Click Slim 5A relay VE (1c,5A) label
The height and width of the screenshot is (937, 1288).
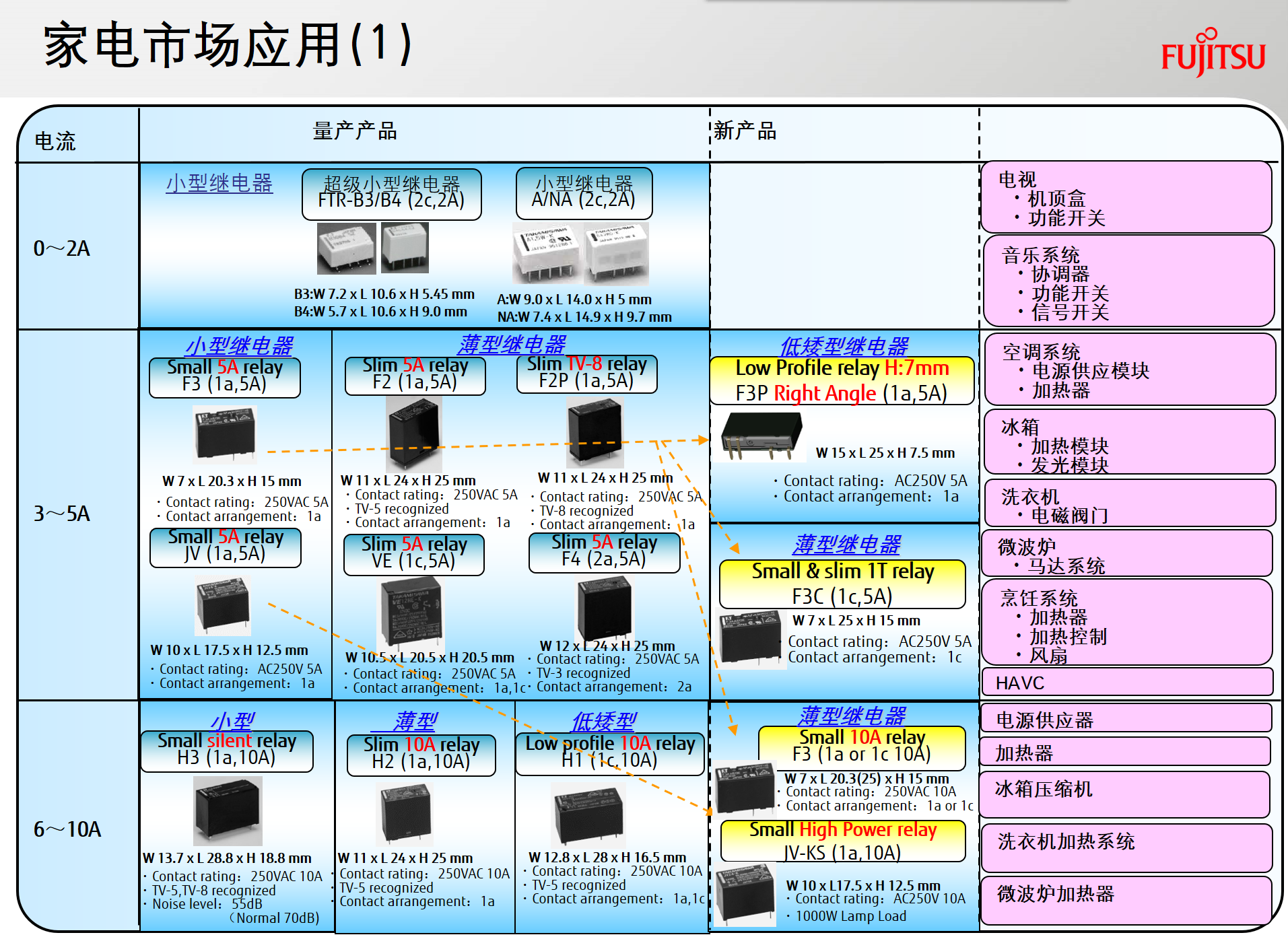[413, 555]
